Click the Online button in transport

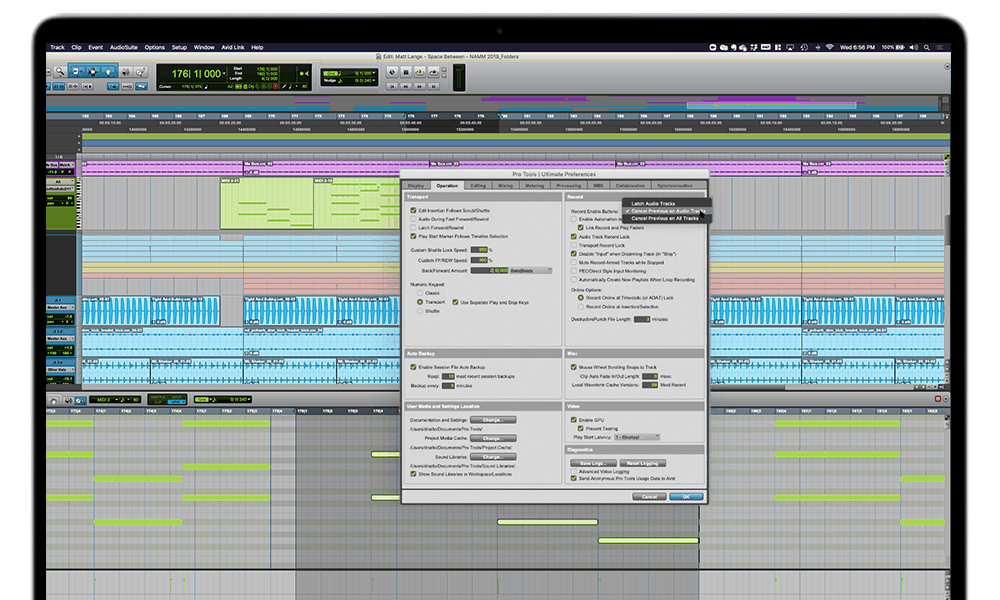click(x=392, y=72)
